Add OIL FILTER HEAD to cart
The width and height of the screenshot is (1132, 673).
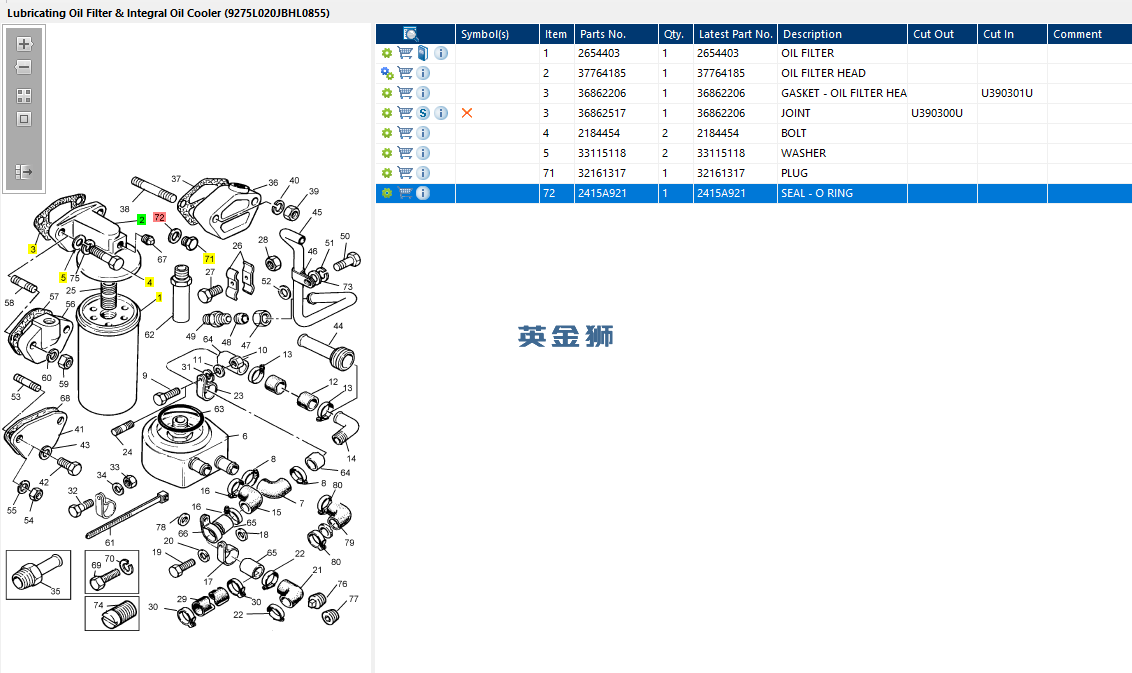(405, 73)
